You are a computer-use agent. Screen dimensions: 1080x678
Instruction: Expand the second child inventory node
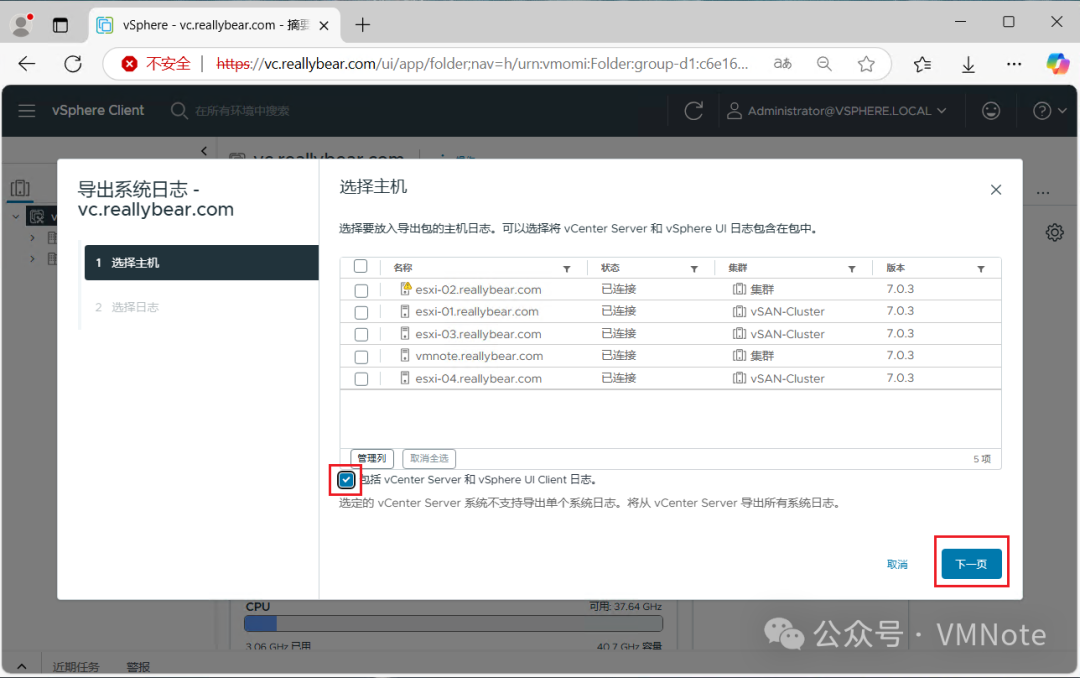(x=32, y=259)
